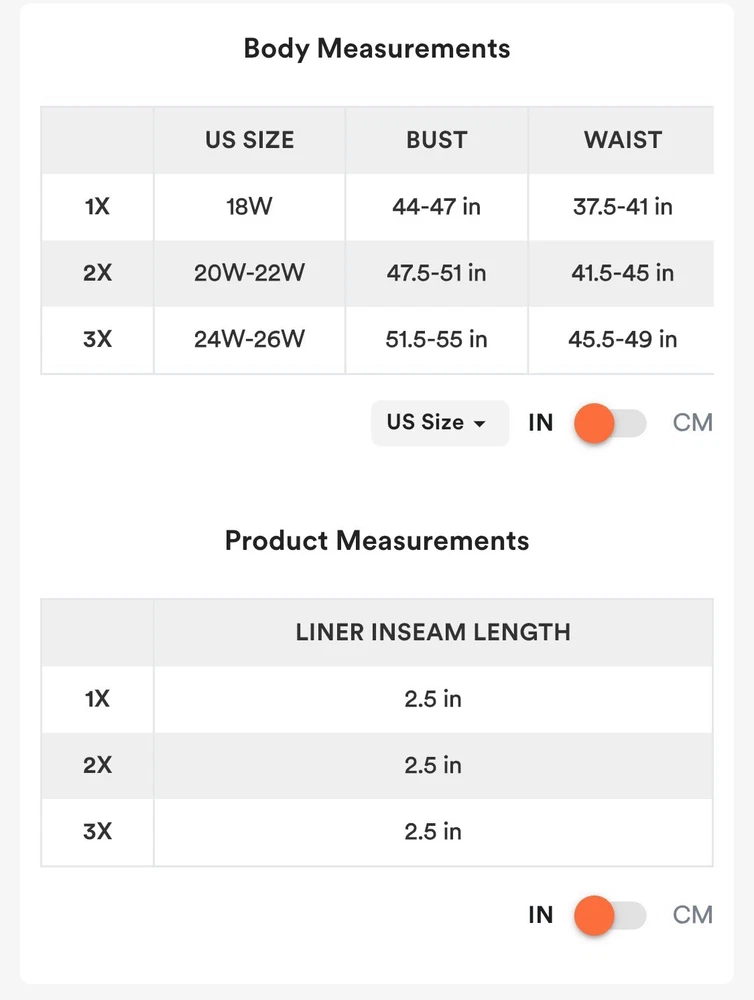The width and height of the screenshot is (754, 1000).
Task: Click the LINER INSEAM LENGTH header
Action: pyautogui.click(x=433, y=632)
